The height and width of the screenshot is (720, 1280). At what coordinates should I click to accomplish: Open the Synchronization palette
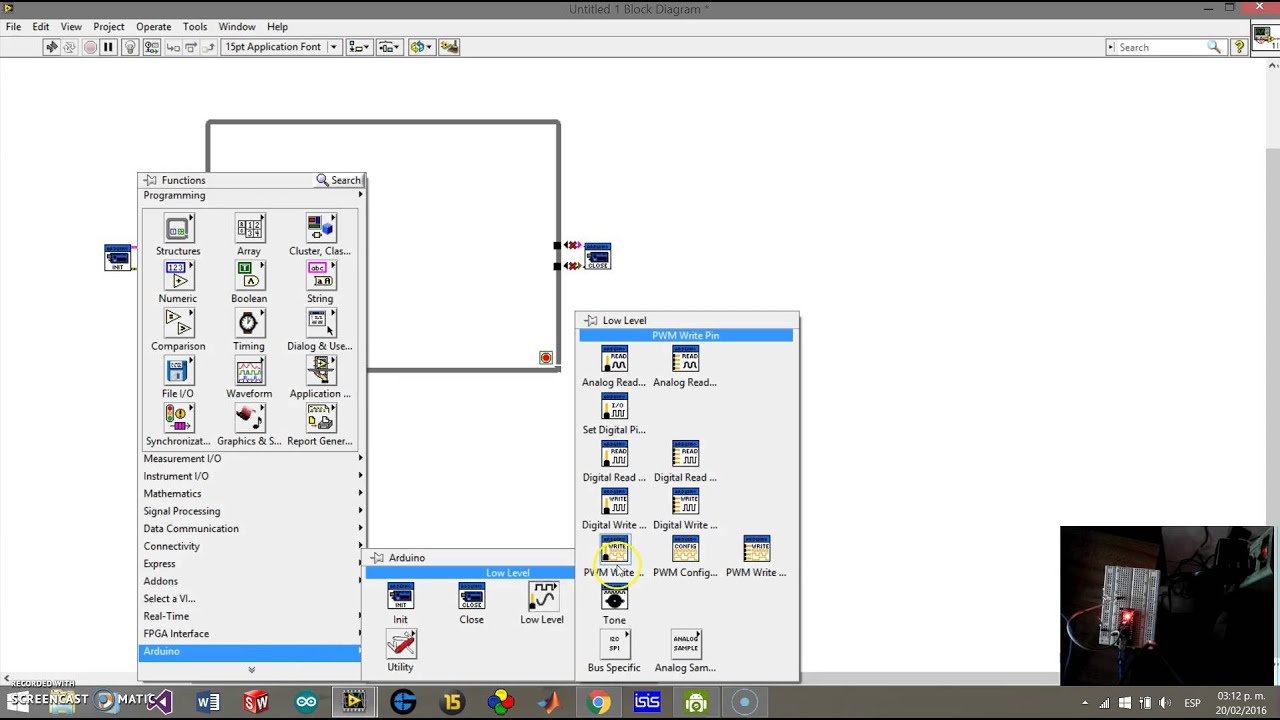pos(178,419)
